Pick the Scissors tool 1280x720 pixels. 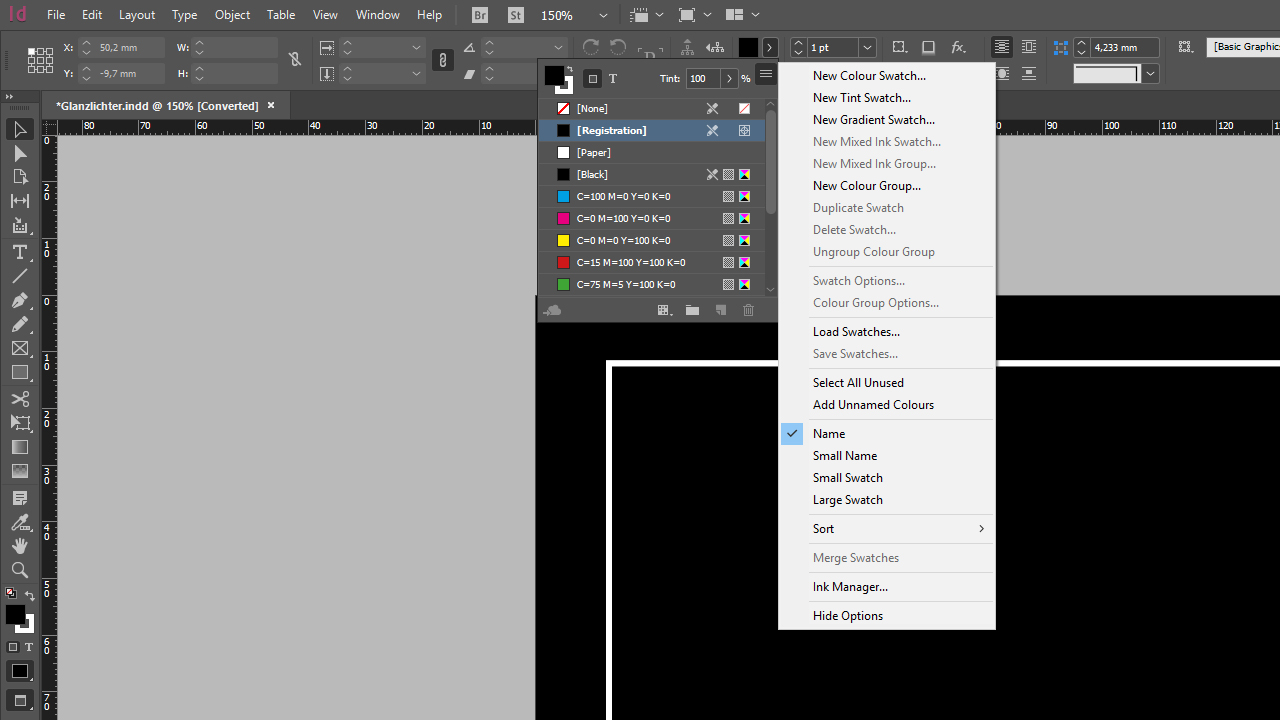point(19,399)
